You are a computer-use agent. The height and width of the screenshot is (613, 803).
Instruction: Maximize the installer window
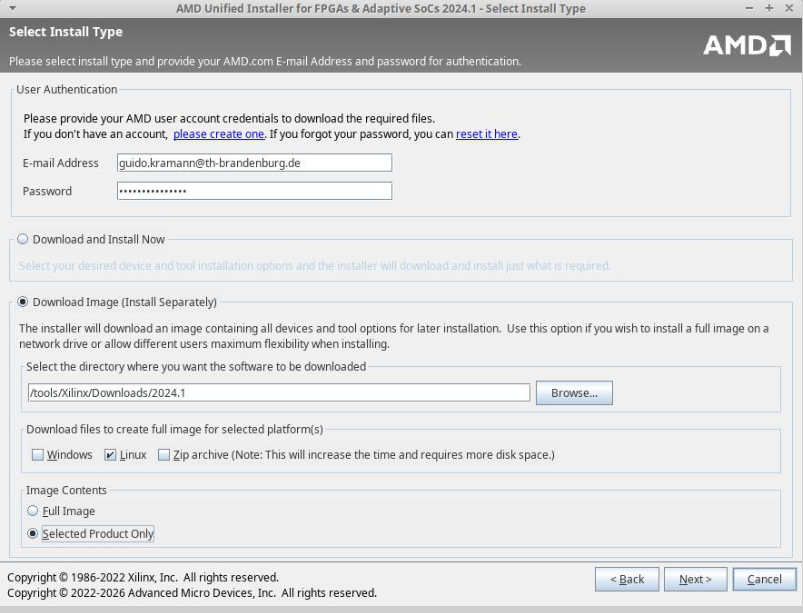pyautogui.click(x=770, y=9)
